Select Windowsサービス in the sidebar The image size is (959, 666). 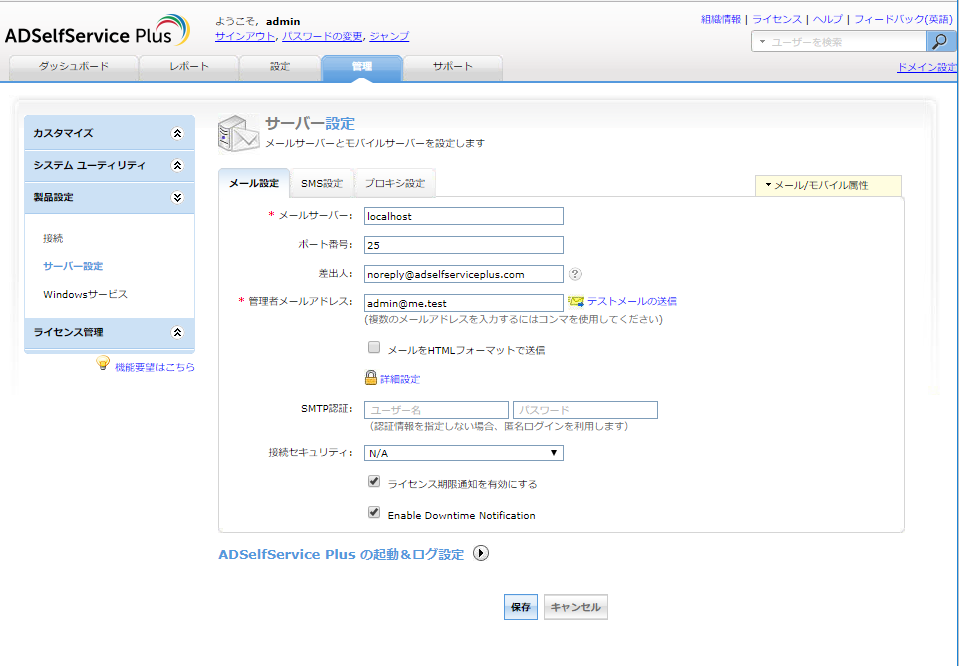(x=85, y=294)
